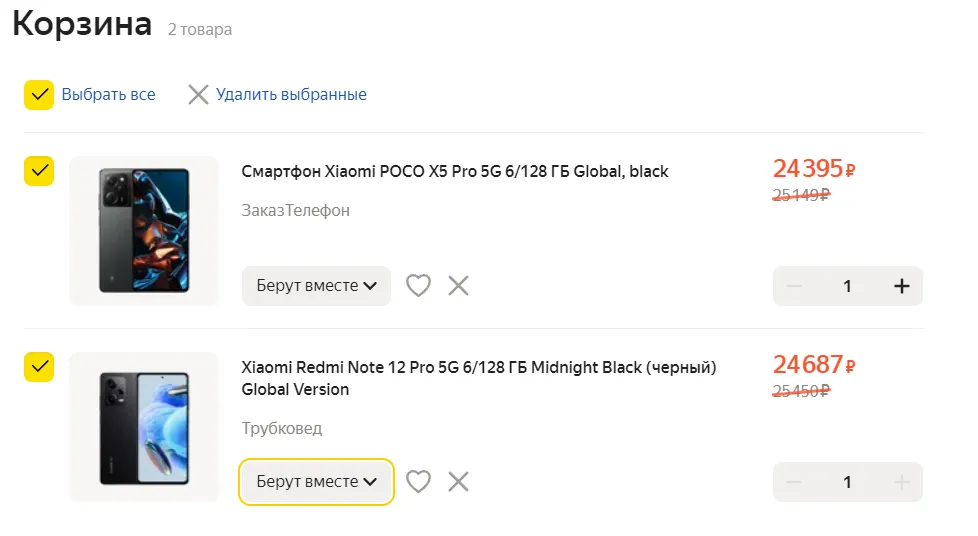Remove Redmi Note 12 Pro with X icon
Viewport: 978px width, 536px height.
coord(458,482)
